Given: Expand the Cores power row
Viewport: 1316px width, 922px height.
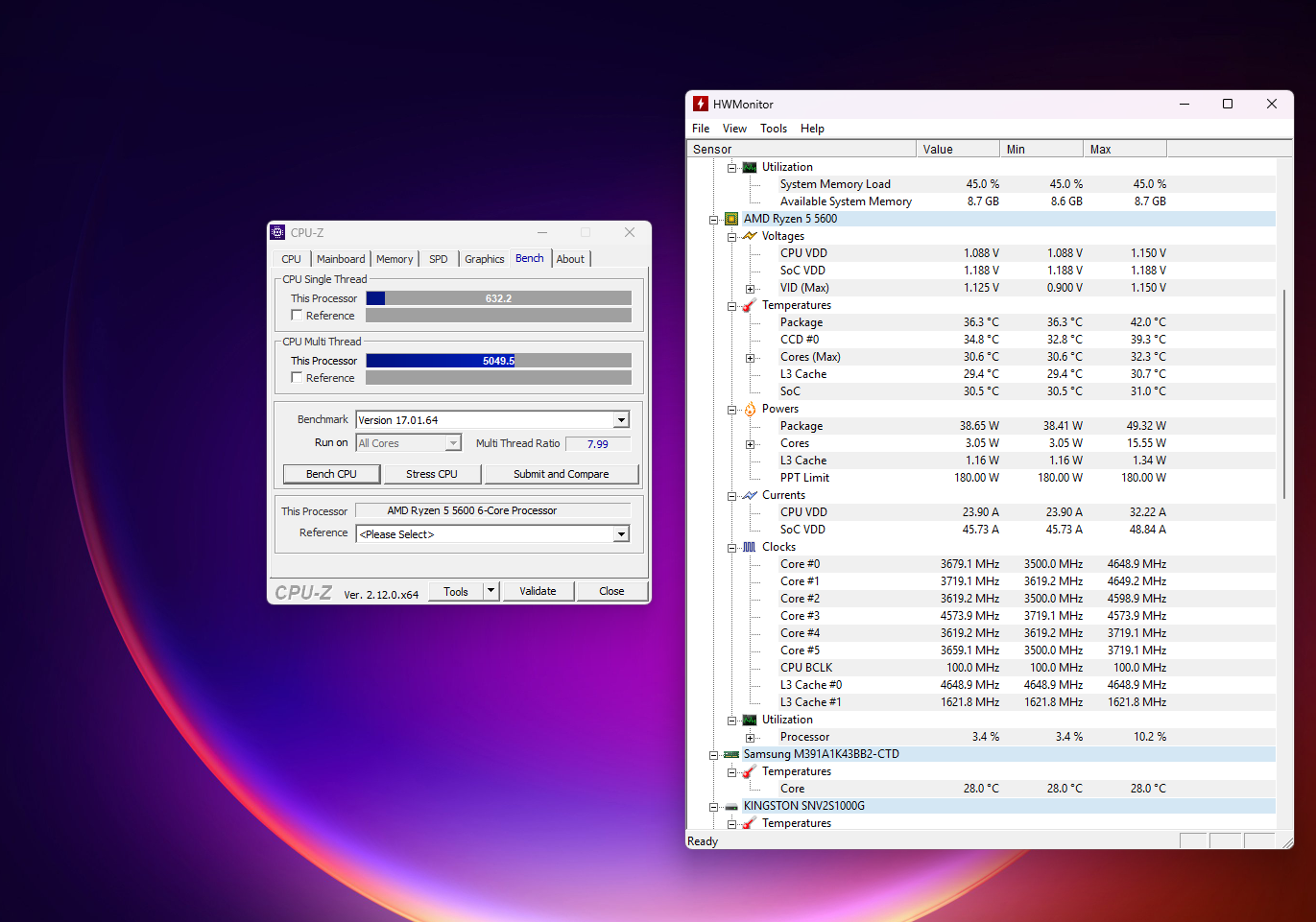Looking at the screenshot, I should (x=750, y=444).
